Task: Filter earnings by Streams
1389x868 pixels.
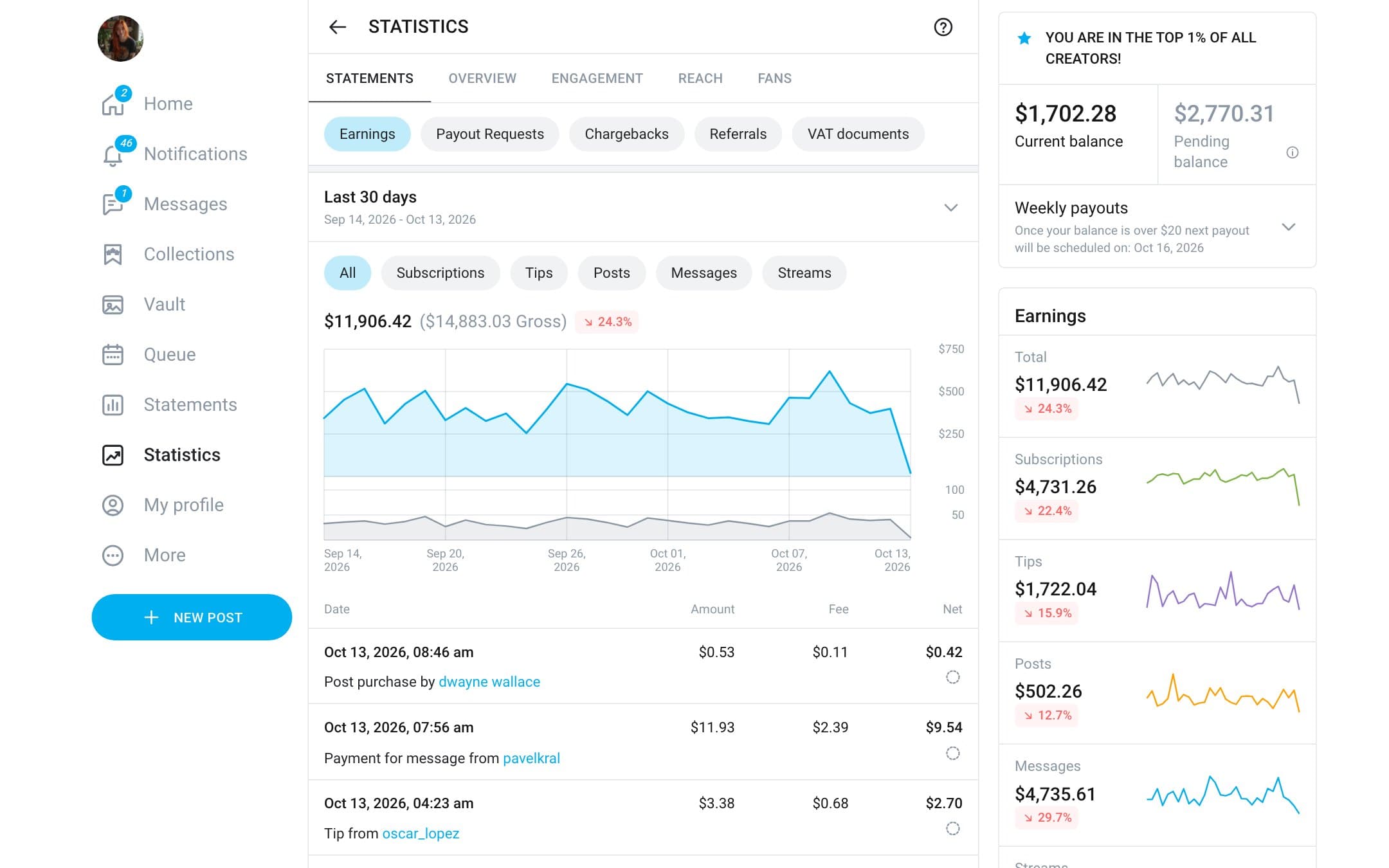Action: click(x=804, y=273)
